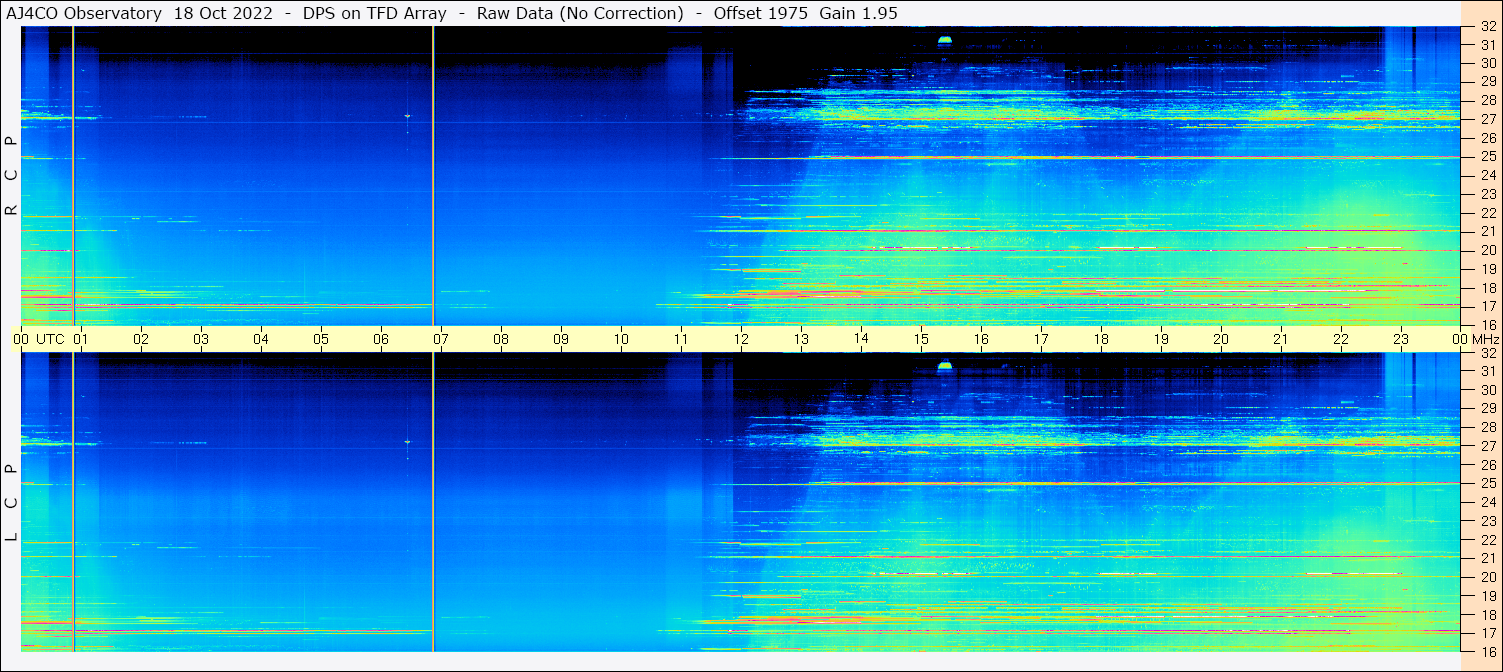The height and width of the screenshot is (672, 1503).
Task: Click the 21 MHz label of the RCP panel
Action: pos(1487,231)
